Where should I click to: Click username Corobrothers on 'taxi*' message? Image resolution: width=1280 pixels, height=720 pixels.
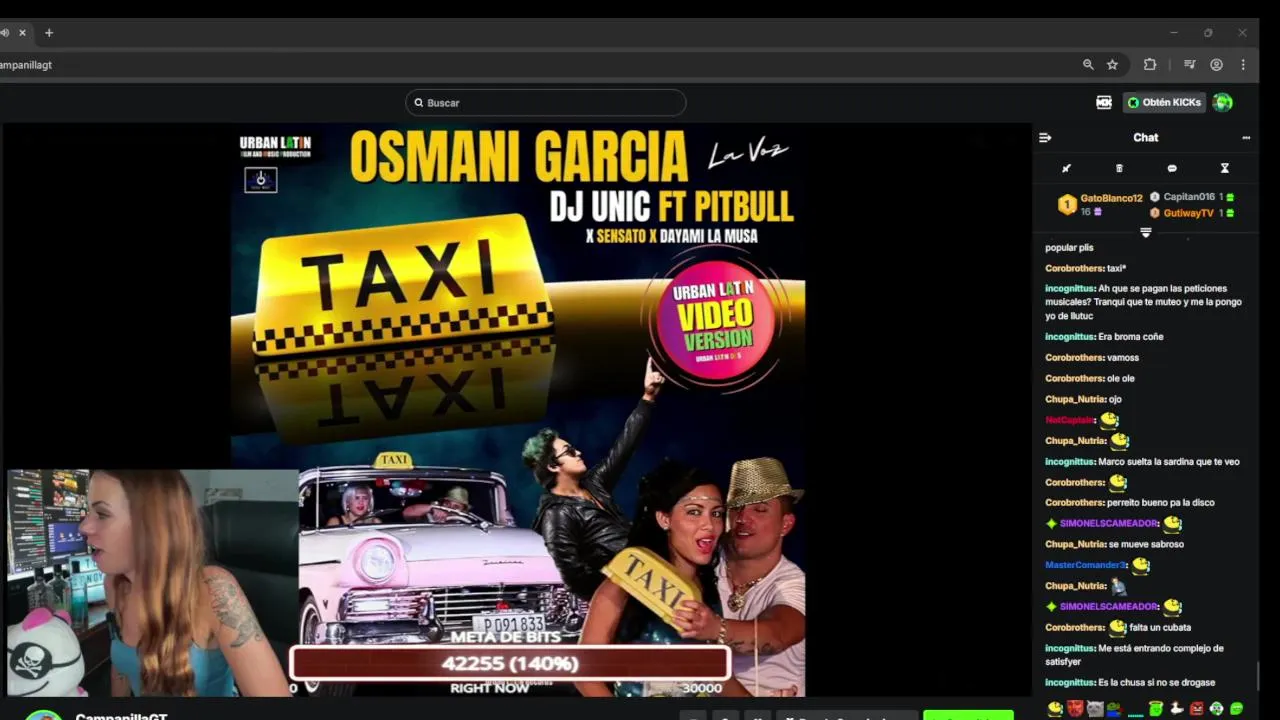pyautogui.click(x=1074, y=268)
